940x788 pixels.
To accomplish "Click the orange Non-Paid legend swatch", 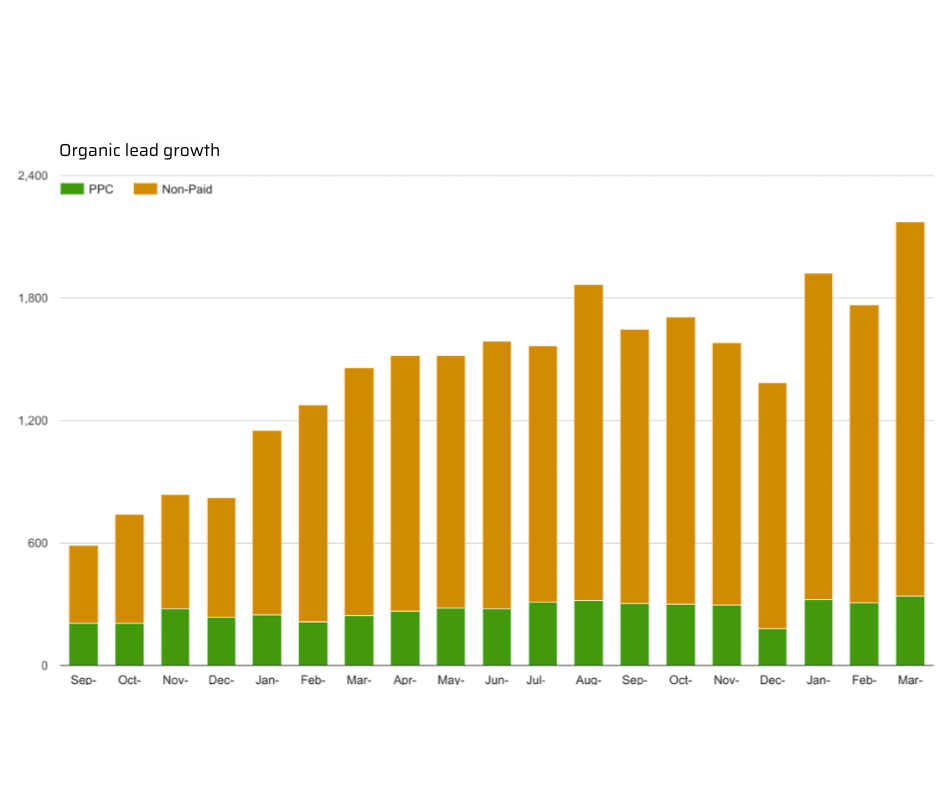I will (x=145, y=189).
